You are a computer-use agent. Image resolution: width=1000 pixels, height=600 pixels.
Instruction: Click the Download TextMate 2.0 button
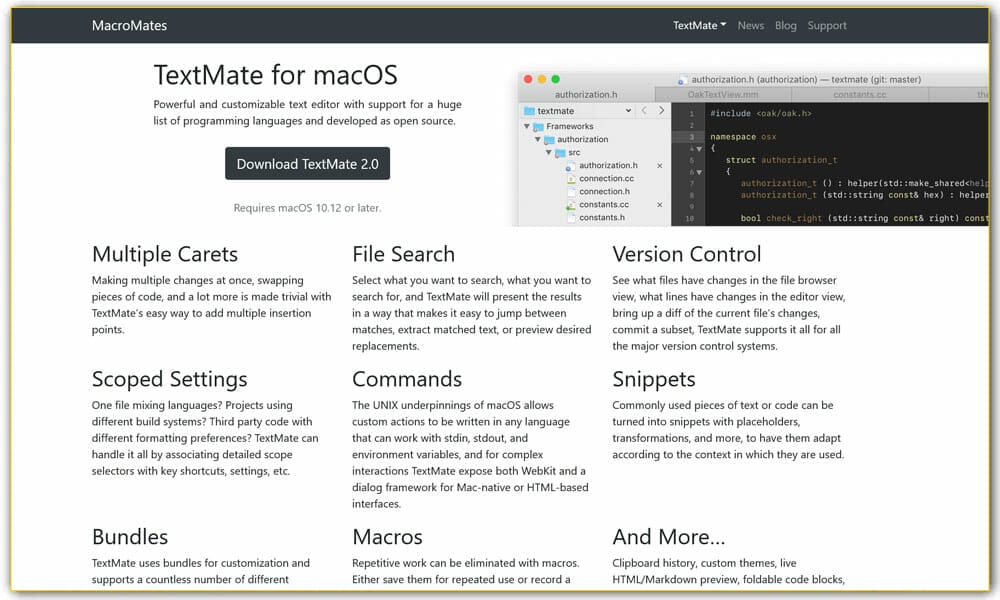pyautogui.click(x=307, y=163)
